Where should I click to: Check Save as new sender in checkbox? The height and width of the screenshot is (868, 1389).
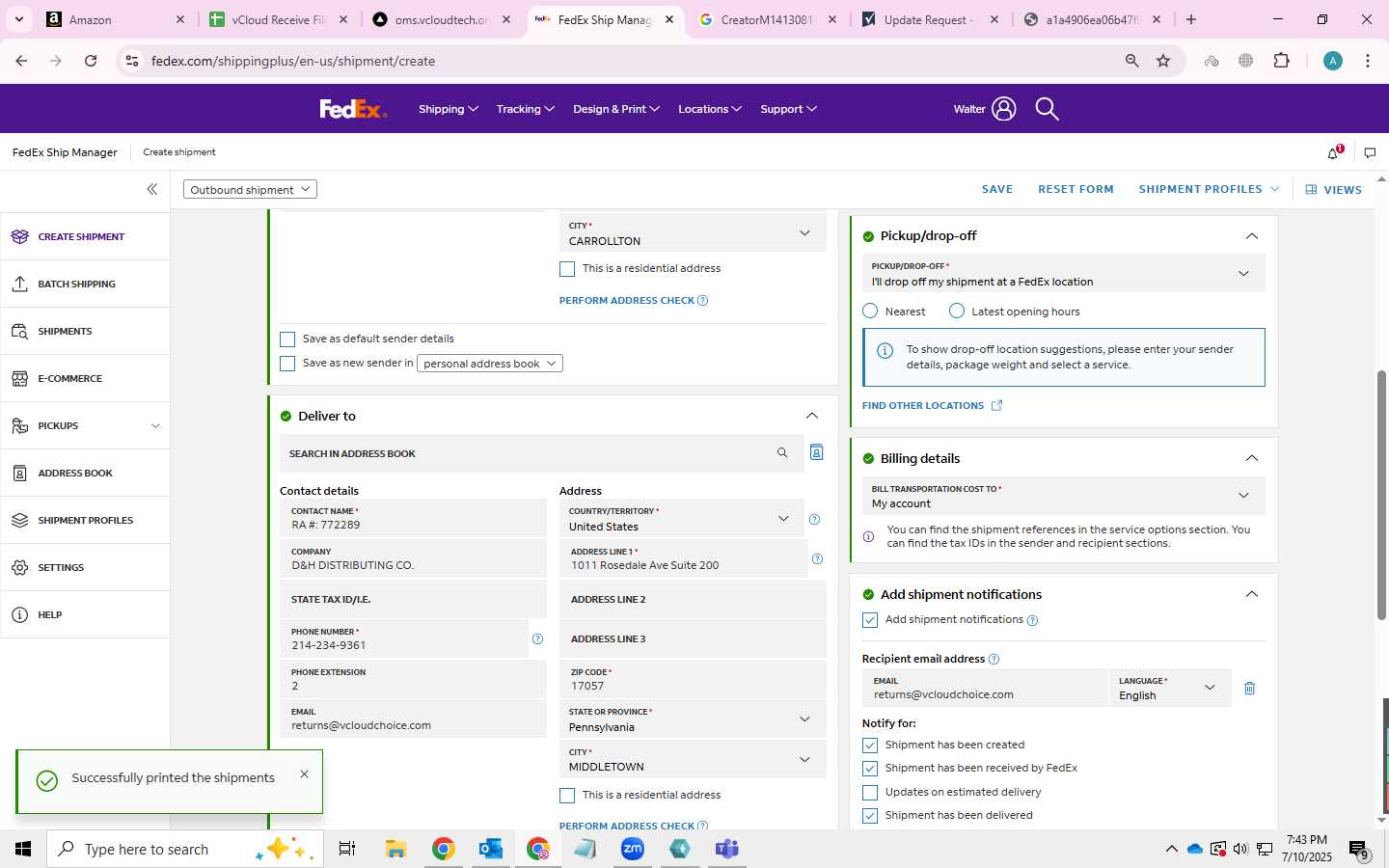click(x=287, y=364)
